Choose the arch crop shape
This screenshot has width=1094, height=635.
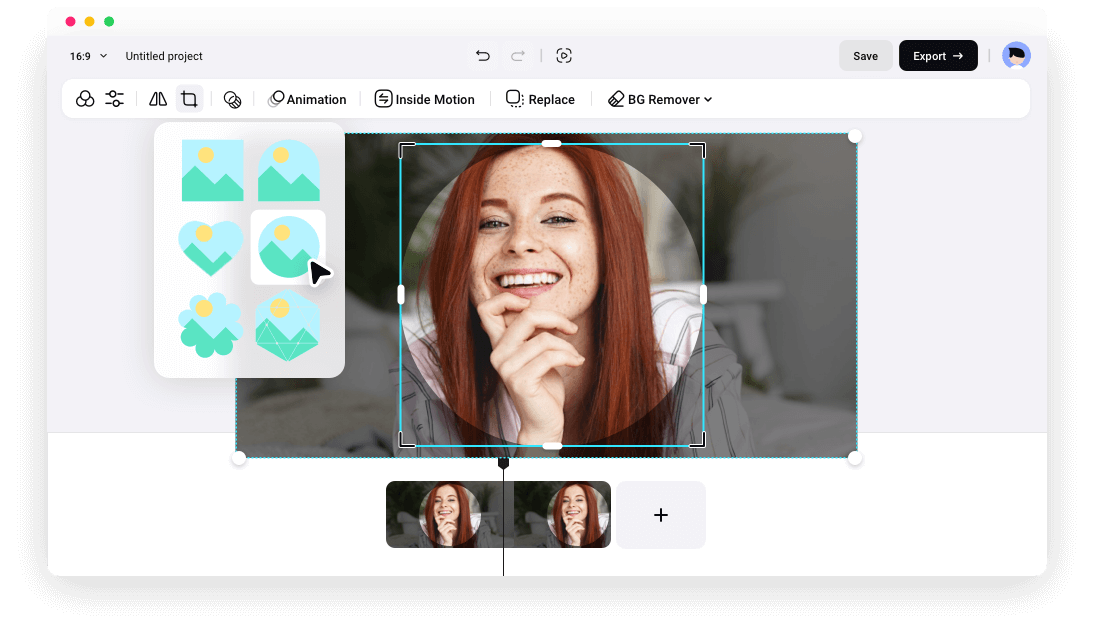pyautogui.click(x=288, y=171)
